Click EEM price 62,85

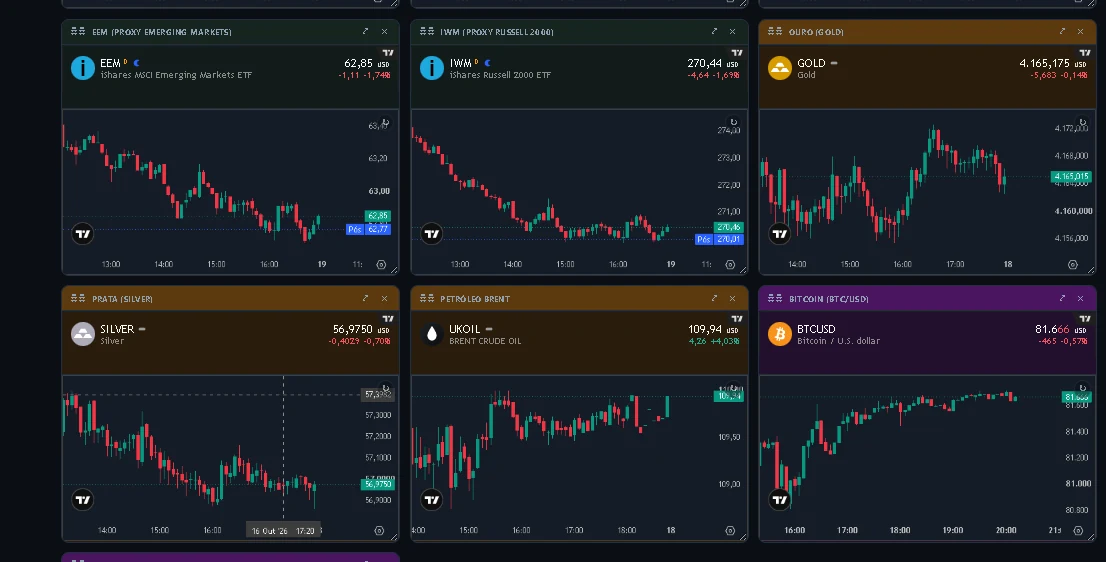coord(358,63)
